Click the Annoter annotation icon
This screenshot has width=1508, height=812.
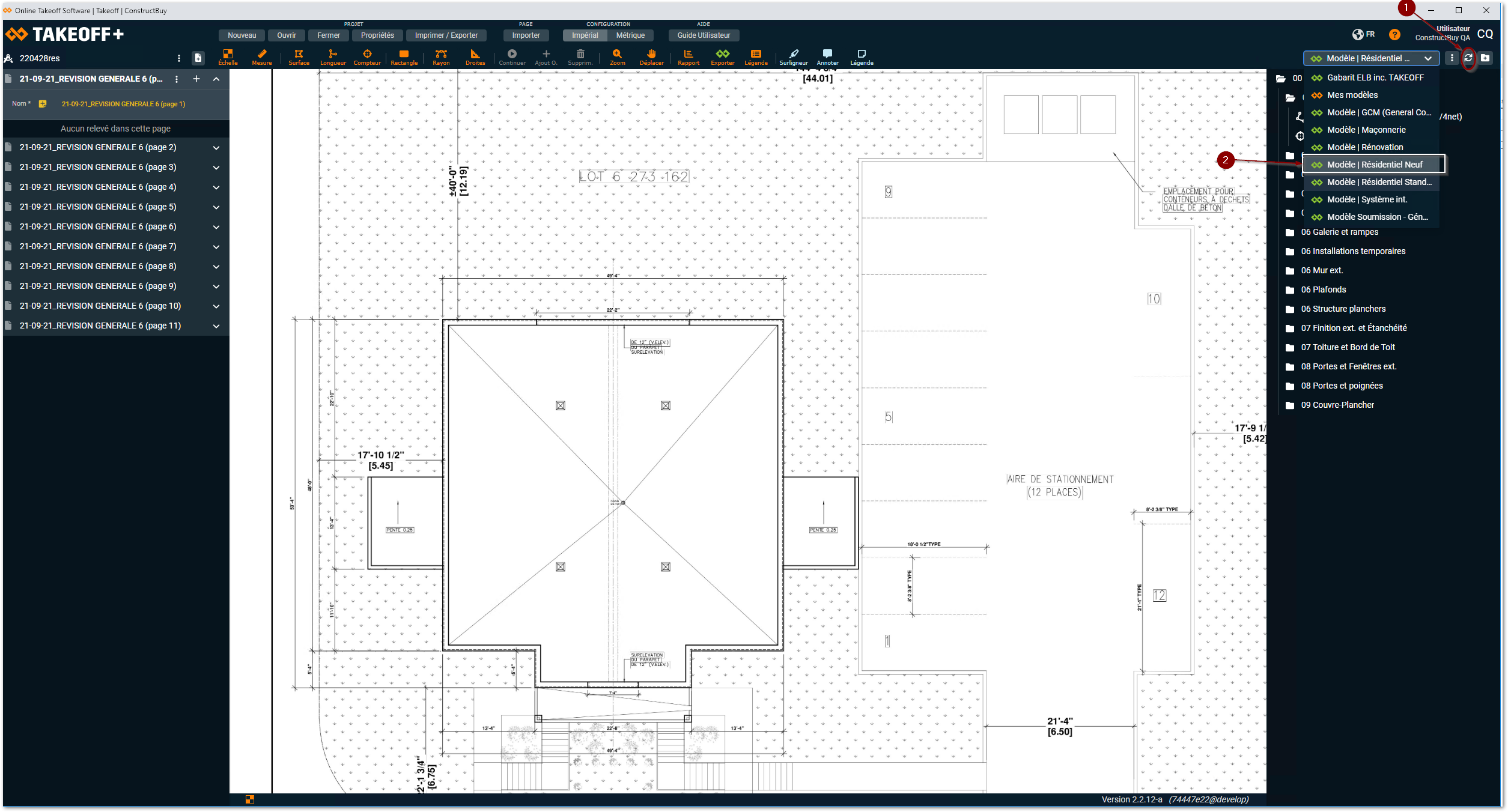827,57
